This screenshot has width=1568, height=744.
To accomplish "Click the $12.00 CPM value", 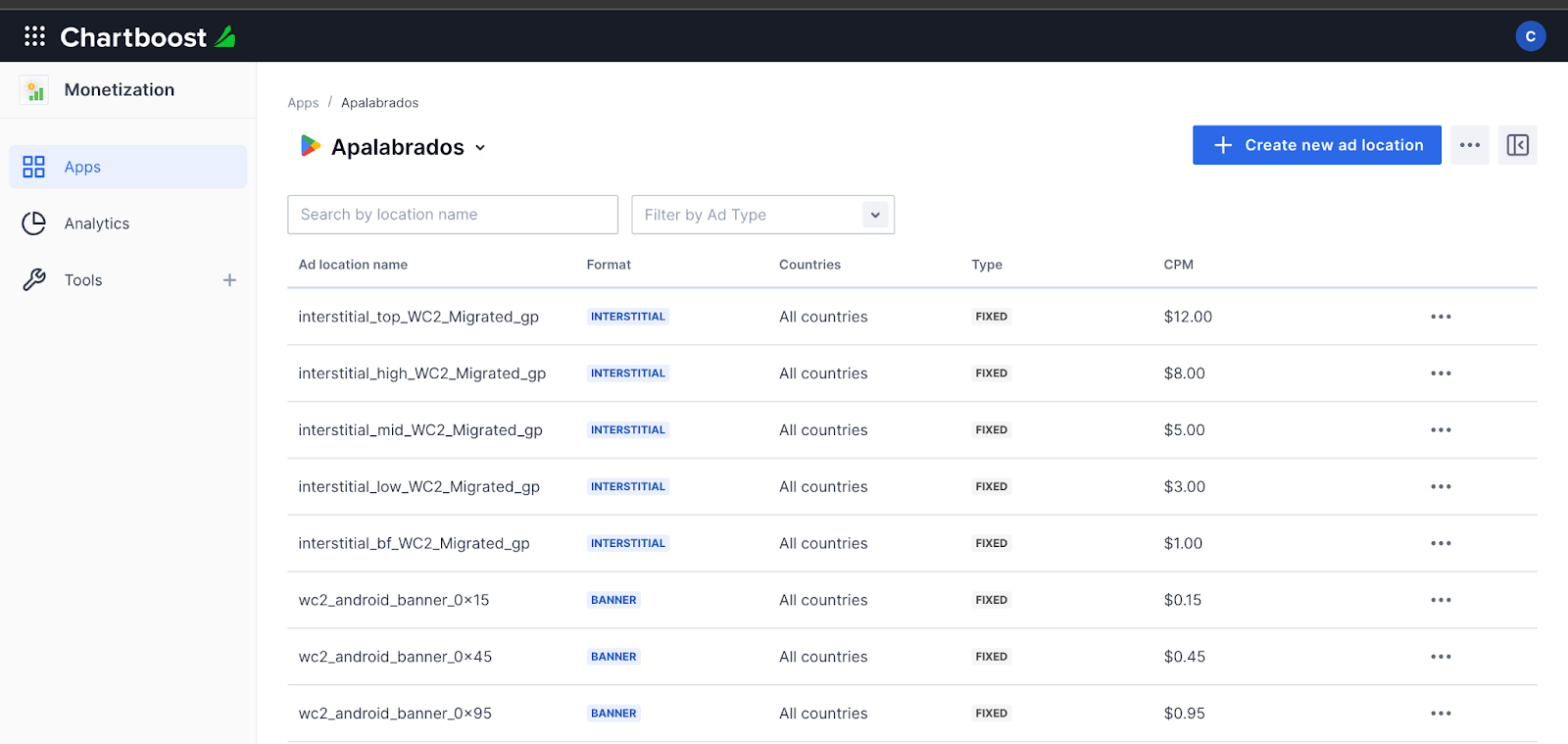I will (1188, 317).
